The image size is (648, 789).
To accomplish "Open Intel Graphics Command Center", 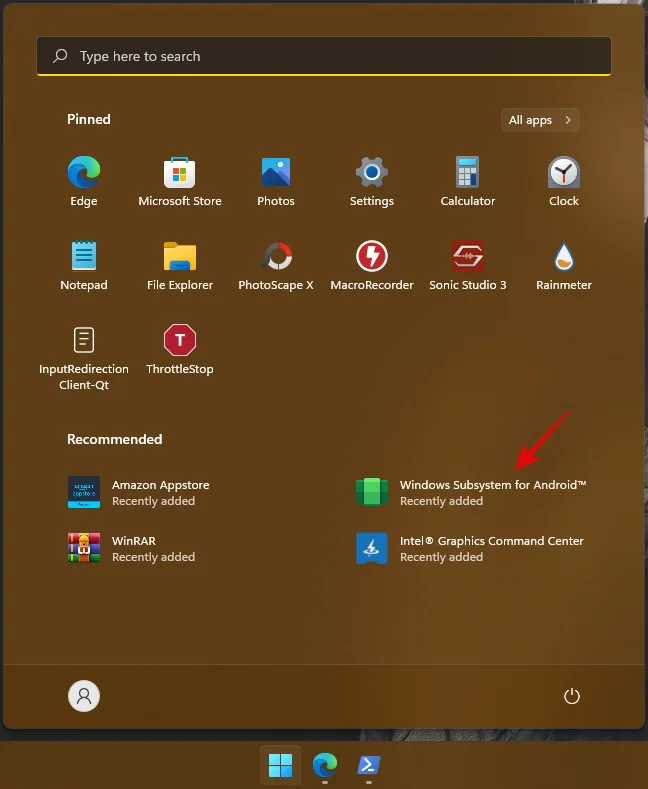I will tap(469, 548).
